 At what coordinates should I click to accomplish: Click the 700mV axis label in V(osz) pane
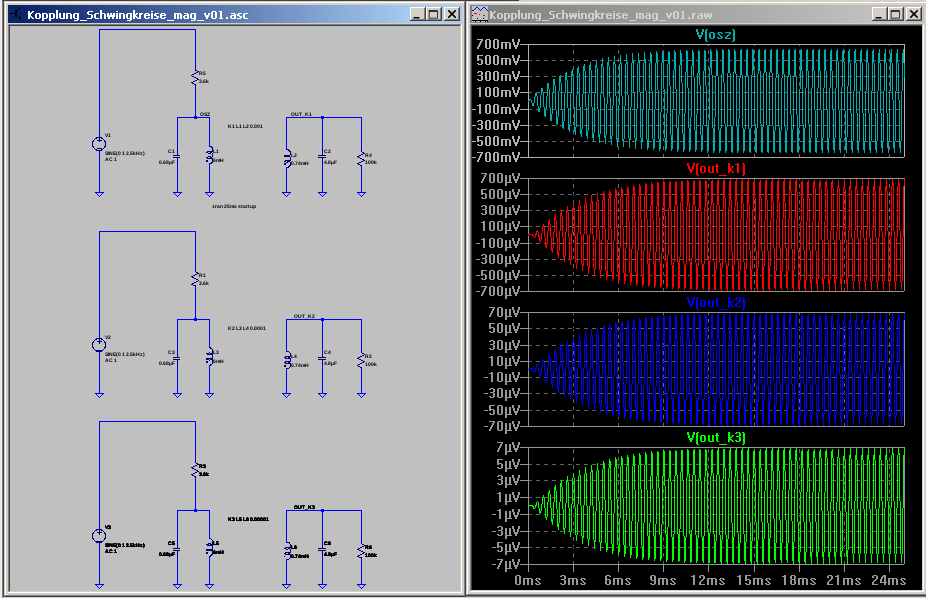pyautogui.click(x=498, y=44)
